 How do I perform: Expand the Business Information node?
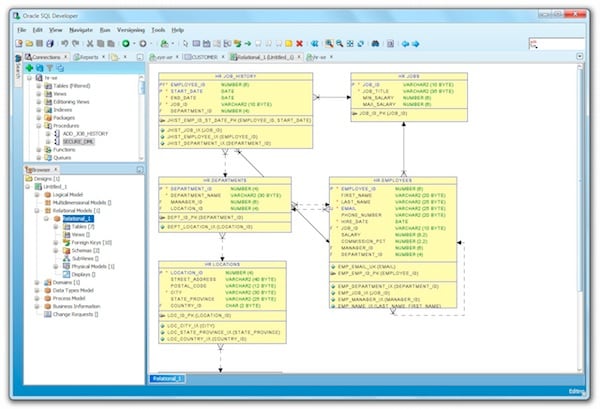pos(37,306)
